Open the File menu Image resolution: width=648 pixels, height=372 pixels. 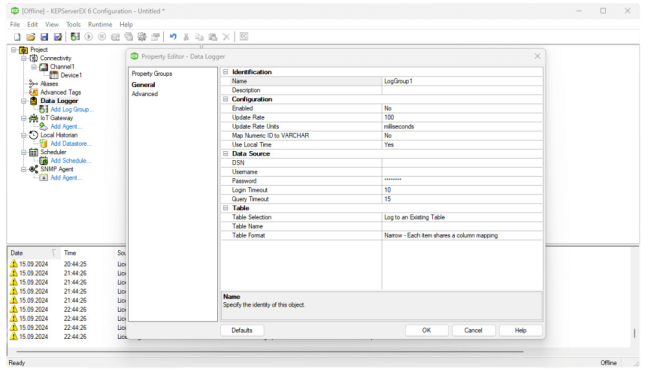pyautogui.click(x=15, y=24)
